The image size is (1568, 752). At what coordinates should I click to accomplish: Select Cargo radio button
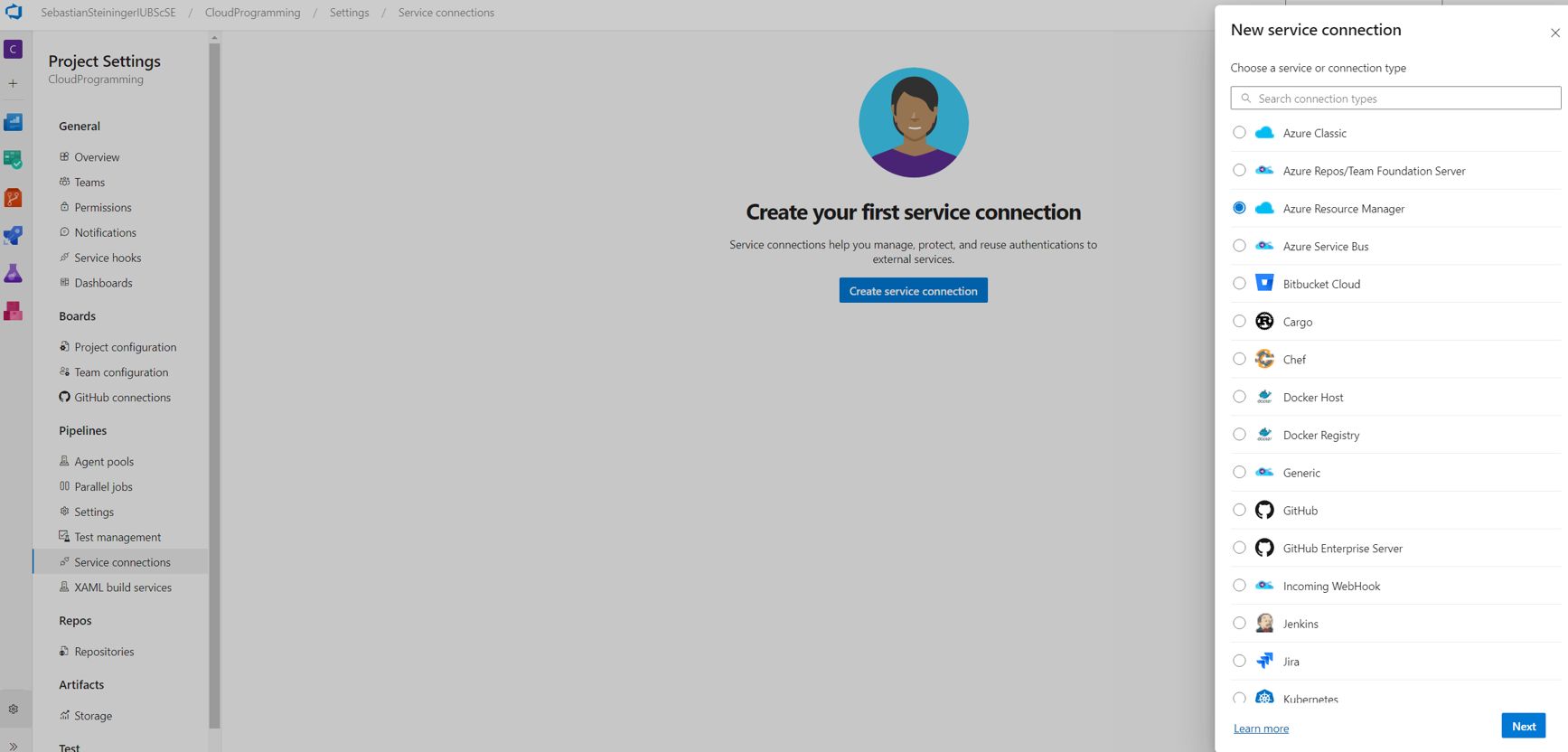(1239, 321)
